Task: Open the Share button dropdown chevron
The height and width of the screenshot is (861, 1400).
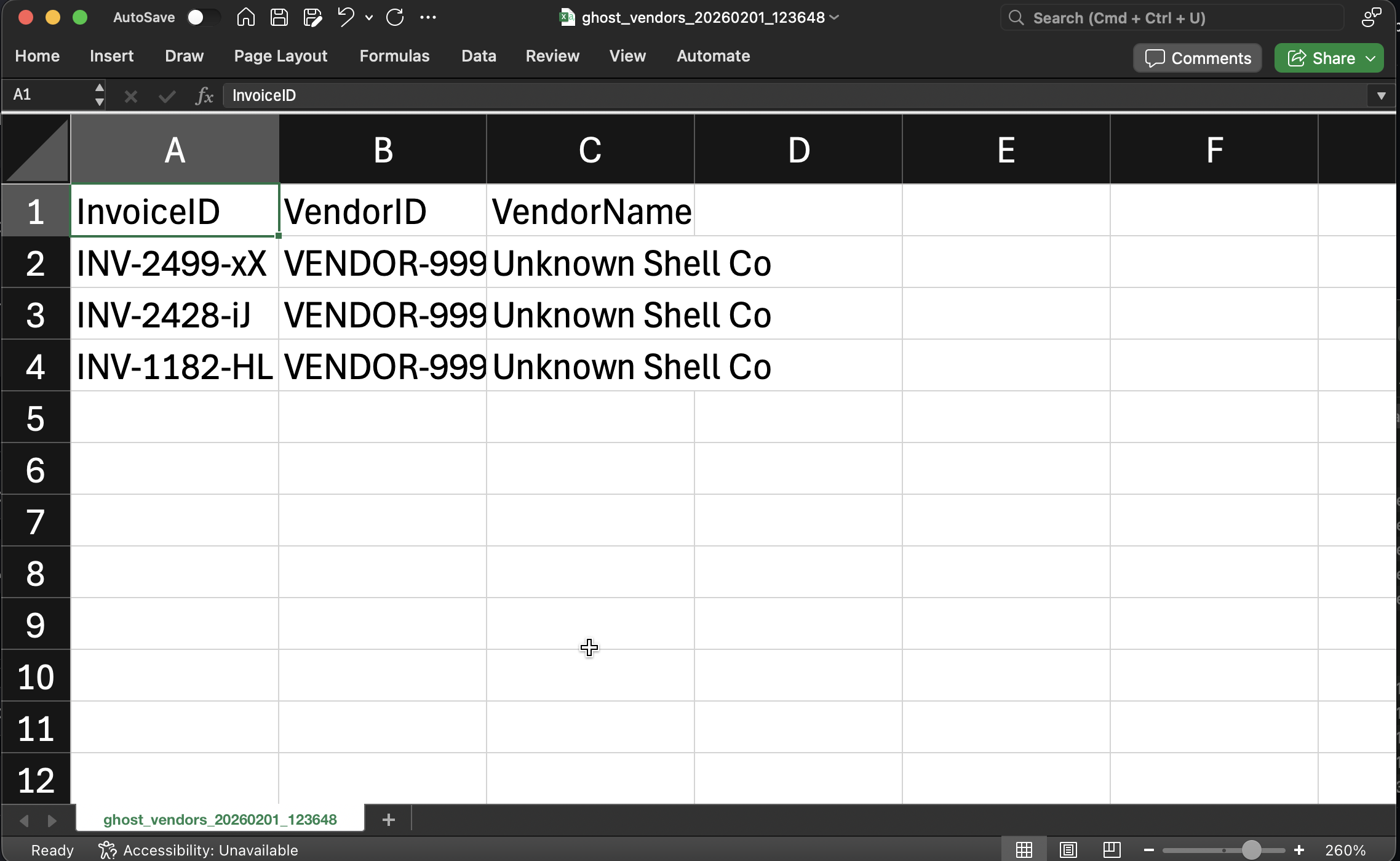Action: tap(1371, 58)
